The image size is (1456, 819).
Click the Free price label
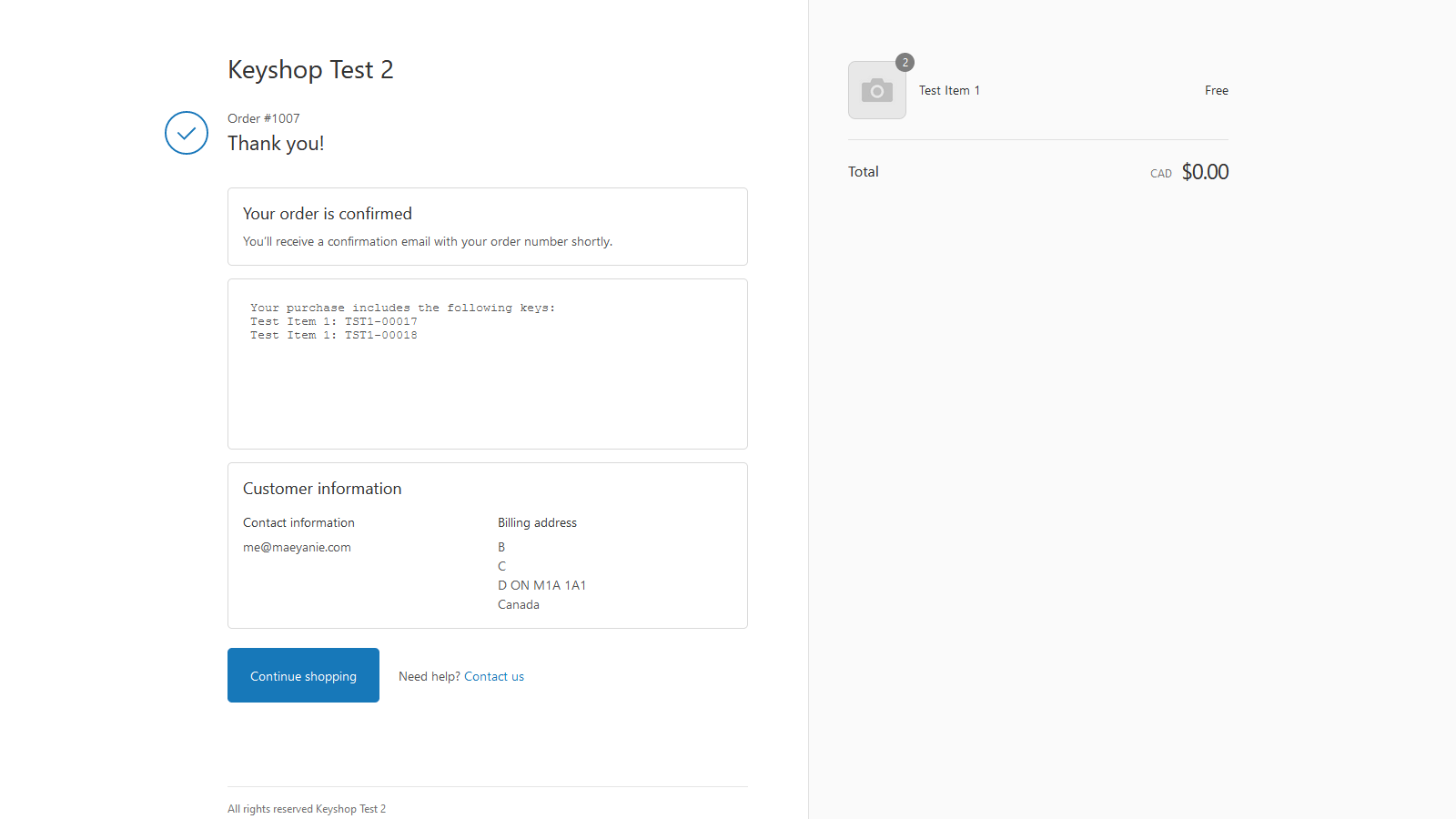[1216, 90]
